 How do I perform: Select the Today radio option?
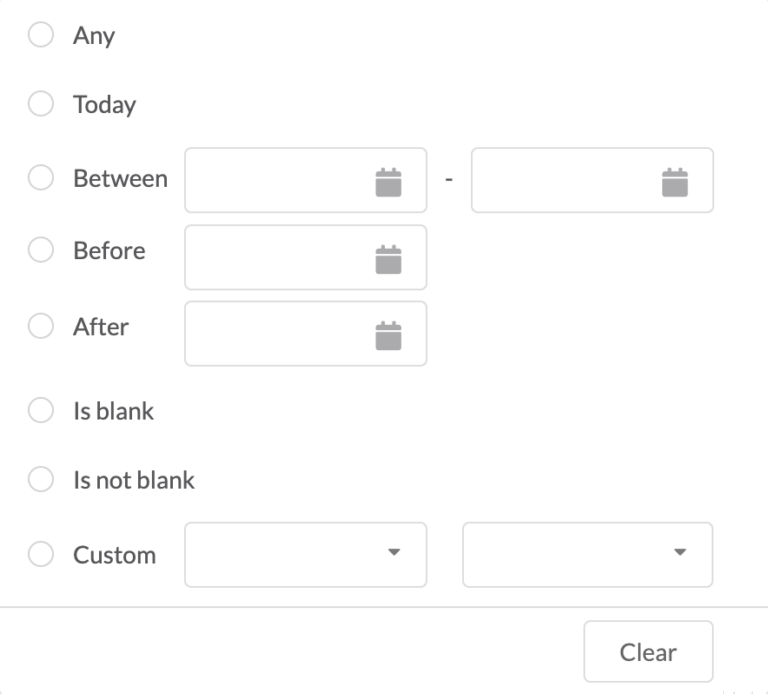coord(41,103)
